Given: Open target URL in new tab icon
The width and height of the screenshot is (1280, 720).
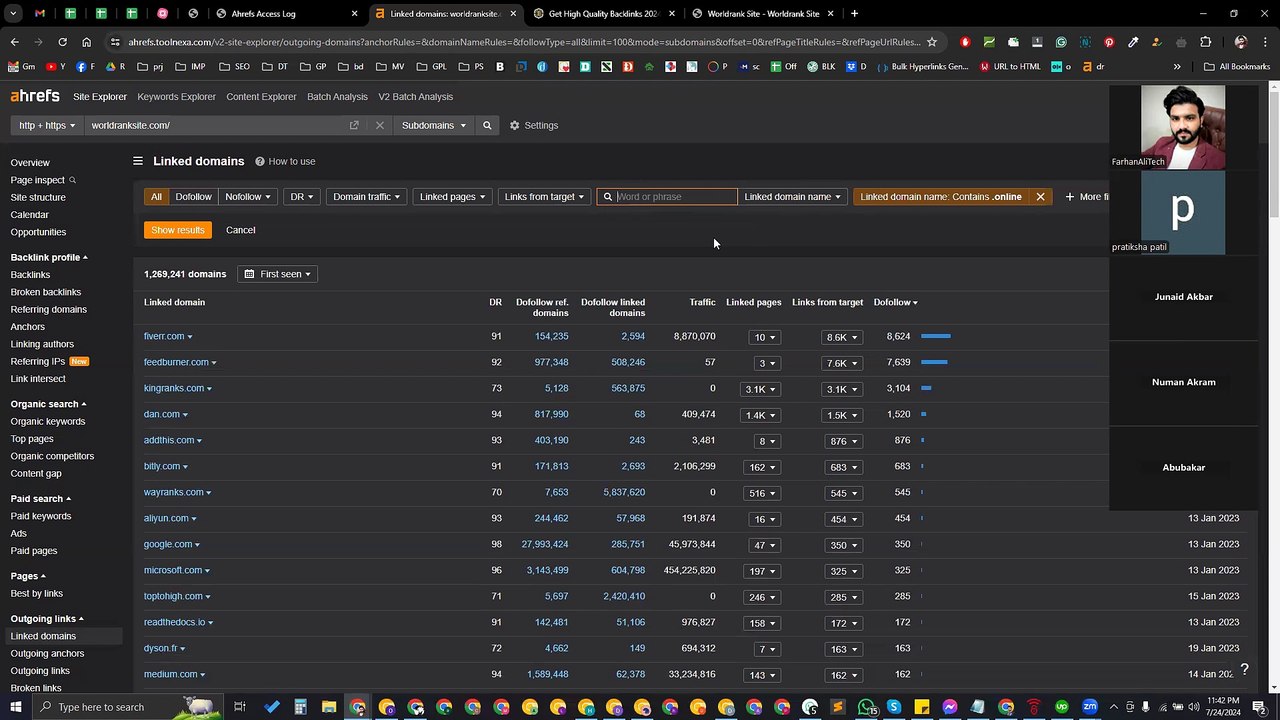Looking at the screenshot, I should [x=354, y=125].
